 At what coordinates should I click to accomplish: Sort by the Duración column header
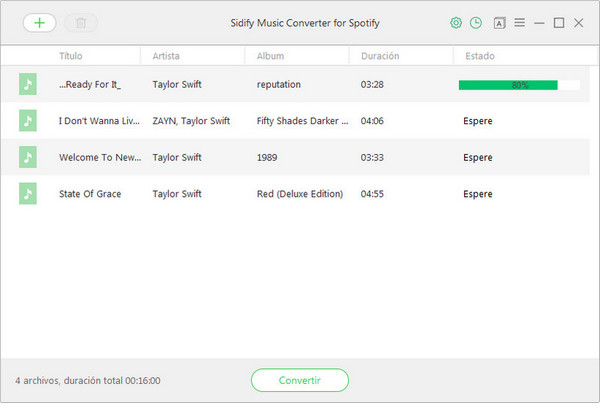click(x=380, y=56)
